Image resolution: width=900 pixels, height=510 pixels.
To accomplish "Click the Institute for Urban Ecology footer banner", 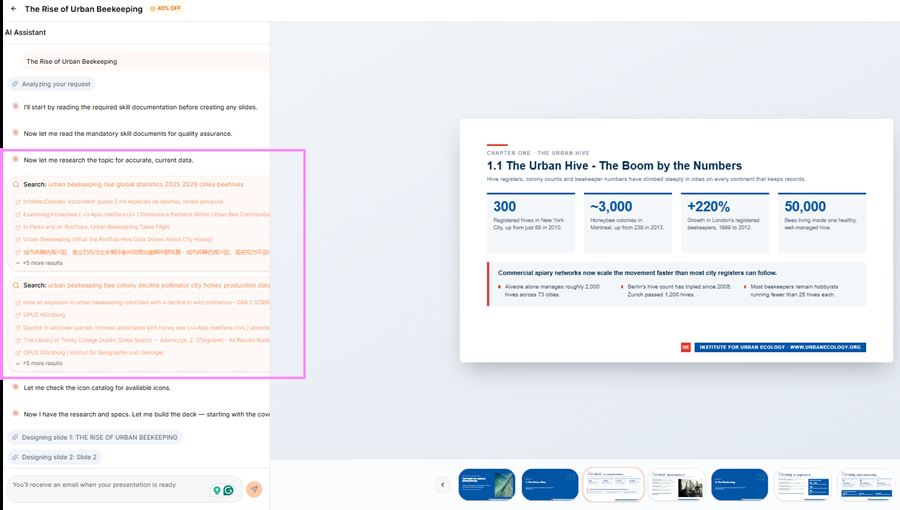I will (x=780, y=347).
